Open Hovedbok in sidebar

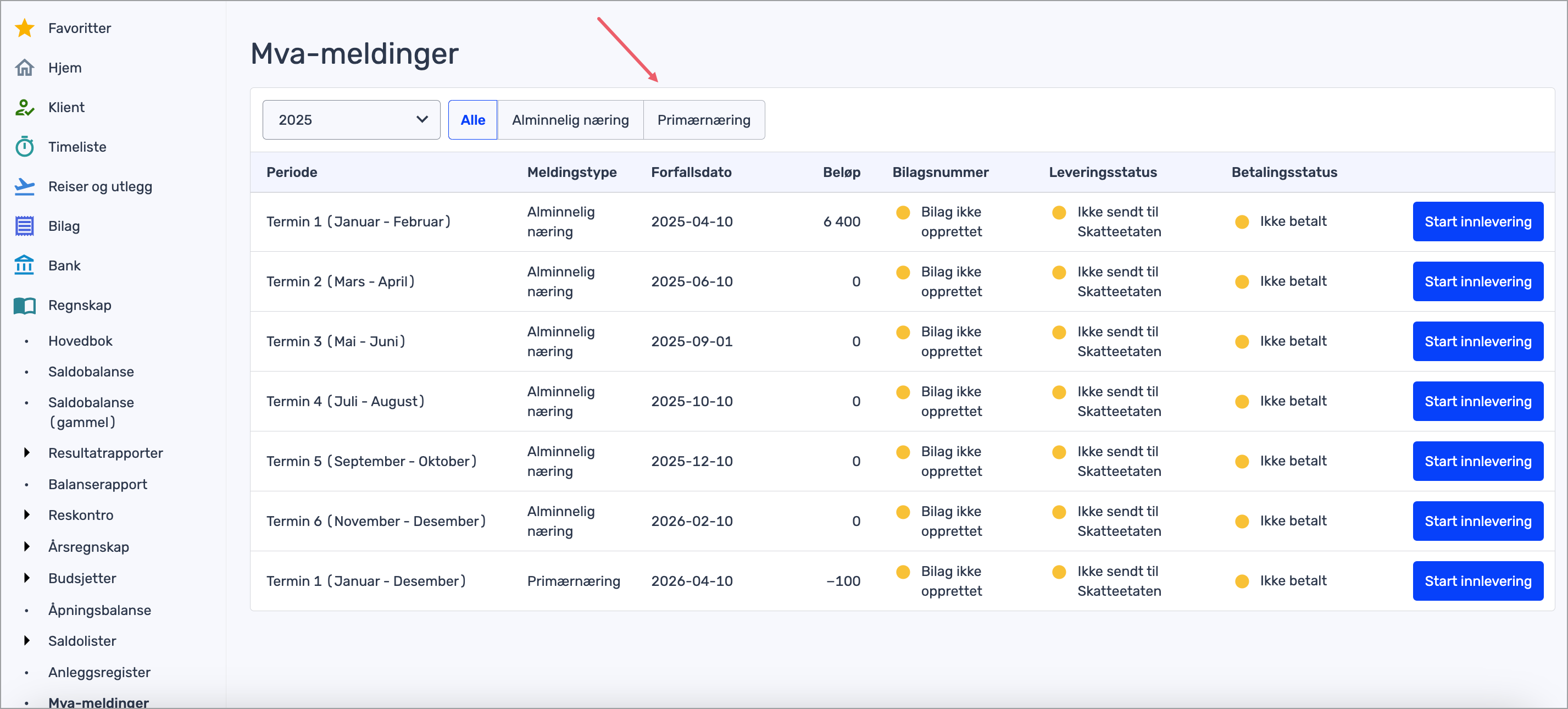80,341
